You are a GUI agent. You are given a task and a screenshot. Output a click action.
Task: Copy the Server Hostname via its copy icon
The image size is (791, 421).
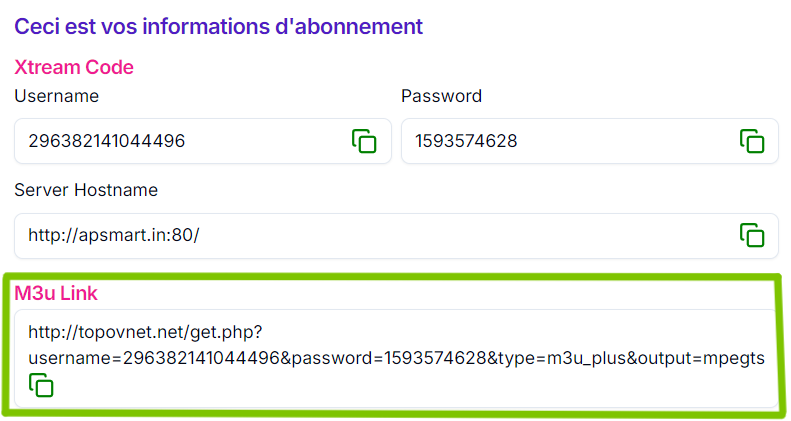751,235
